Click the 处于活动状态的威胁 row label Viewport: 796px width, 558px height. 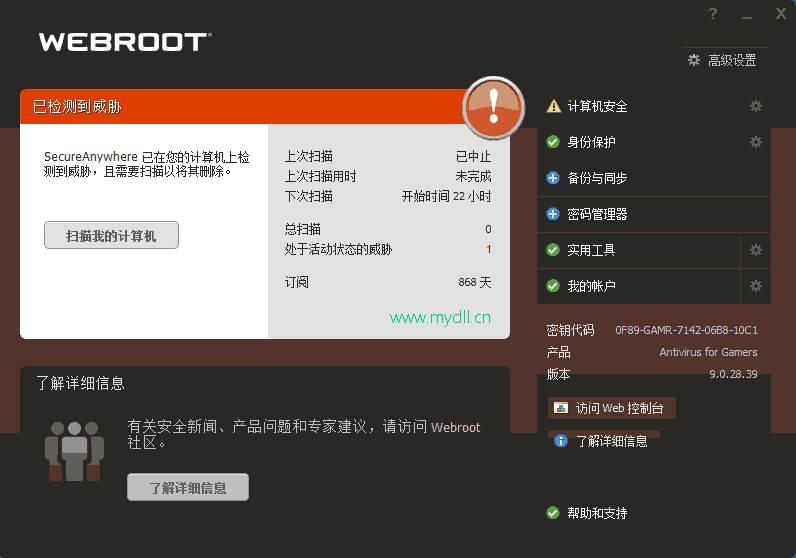(x=338, y=249)
